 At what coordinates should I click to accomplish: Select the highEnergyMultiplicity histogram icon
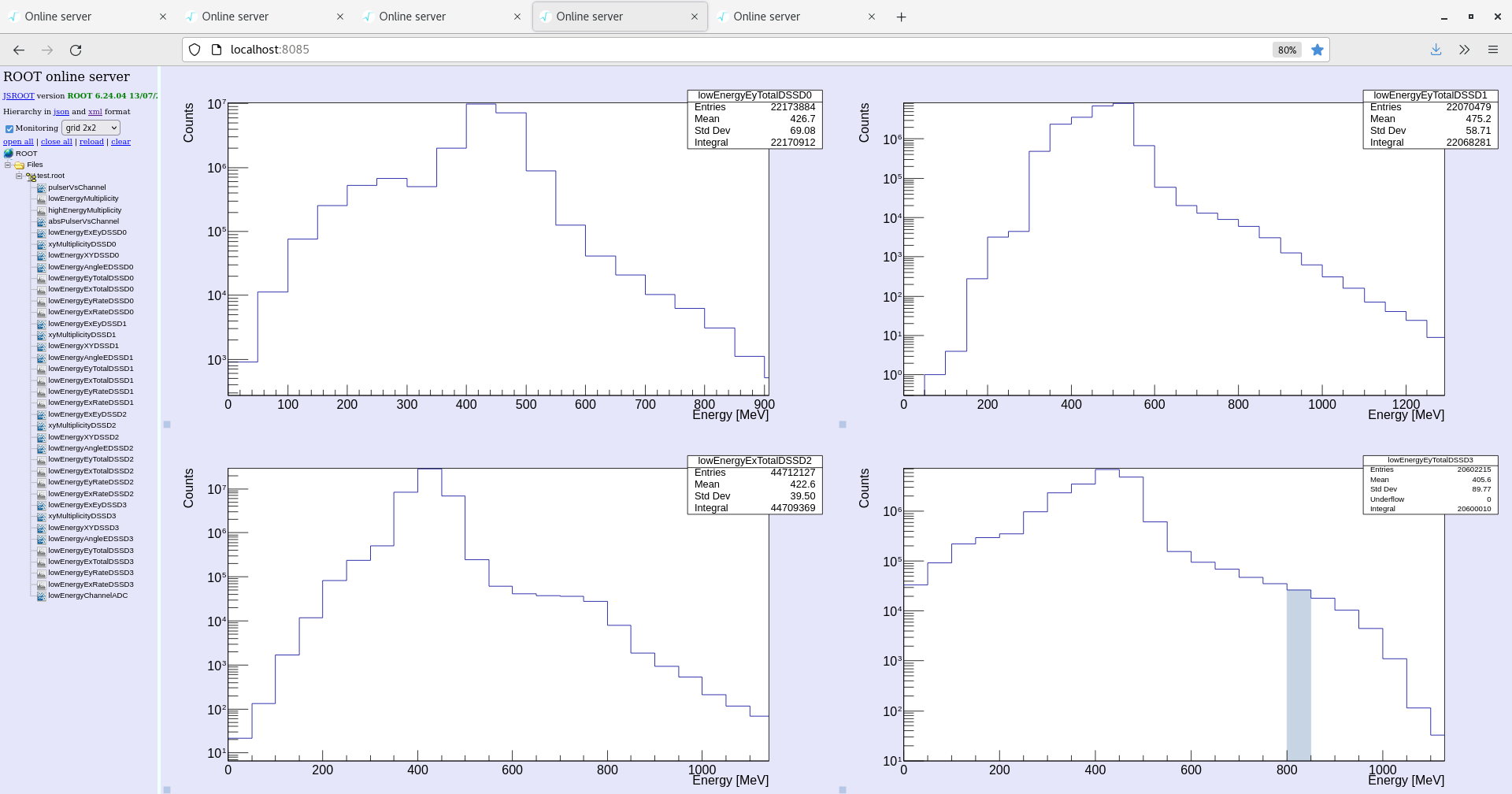point(41,210)
